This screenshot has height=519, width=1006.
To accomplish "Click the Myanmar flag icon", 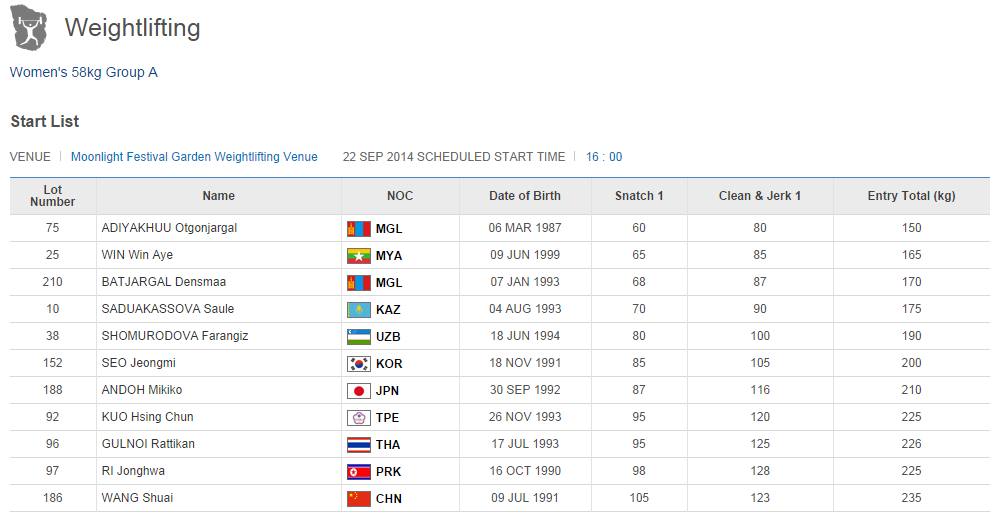I will pyautogui.click(x=359, y=256).
